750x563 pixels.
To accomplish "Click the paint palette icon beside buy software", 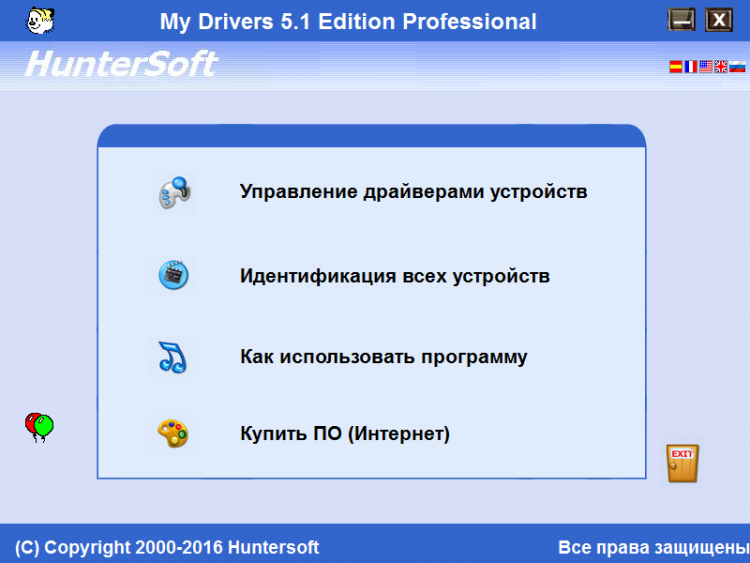I will (173, 433).
